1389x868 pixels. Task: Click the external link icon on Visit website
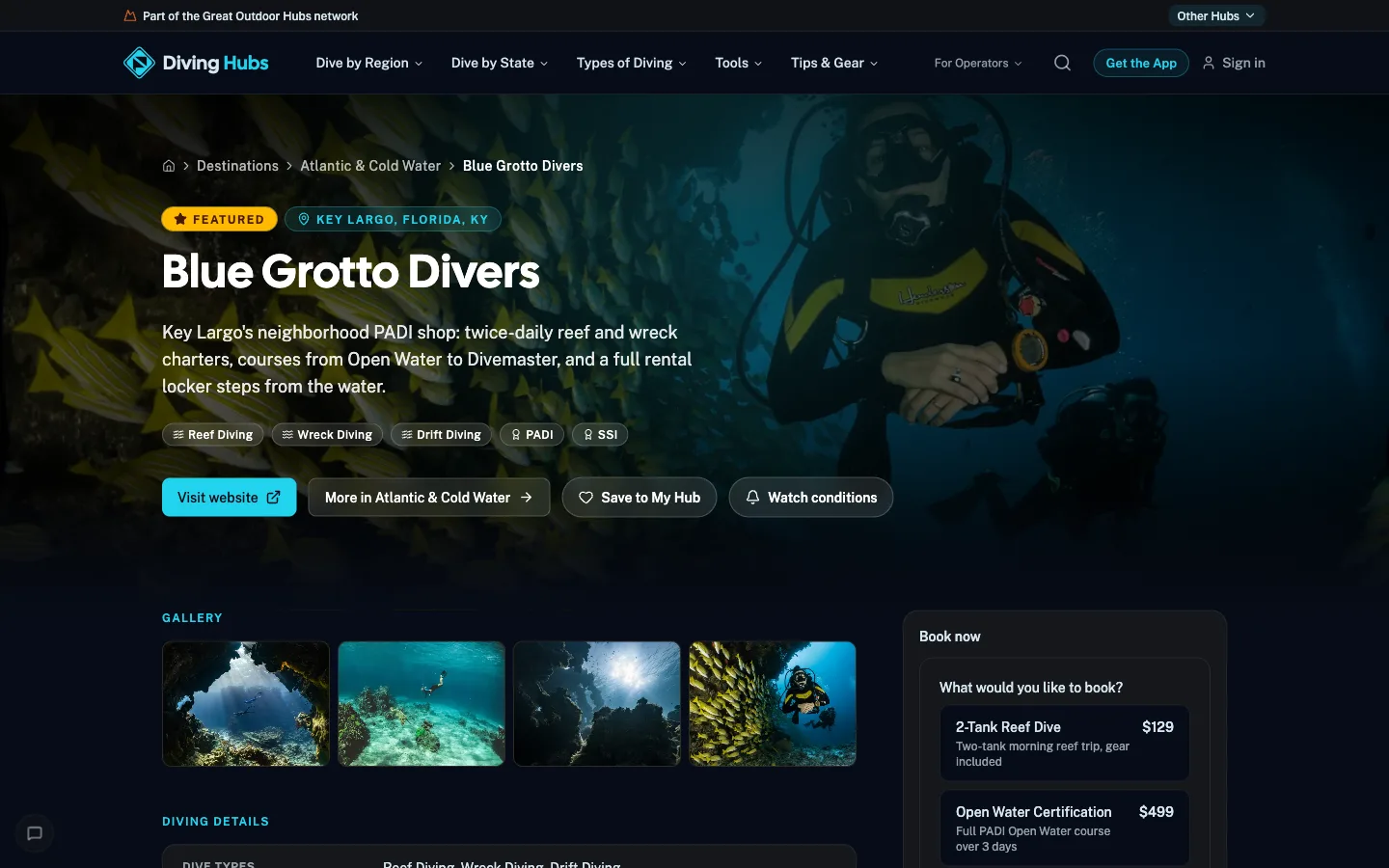point(274,498)
